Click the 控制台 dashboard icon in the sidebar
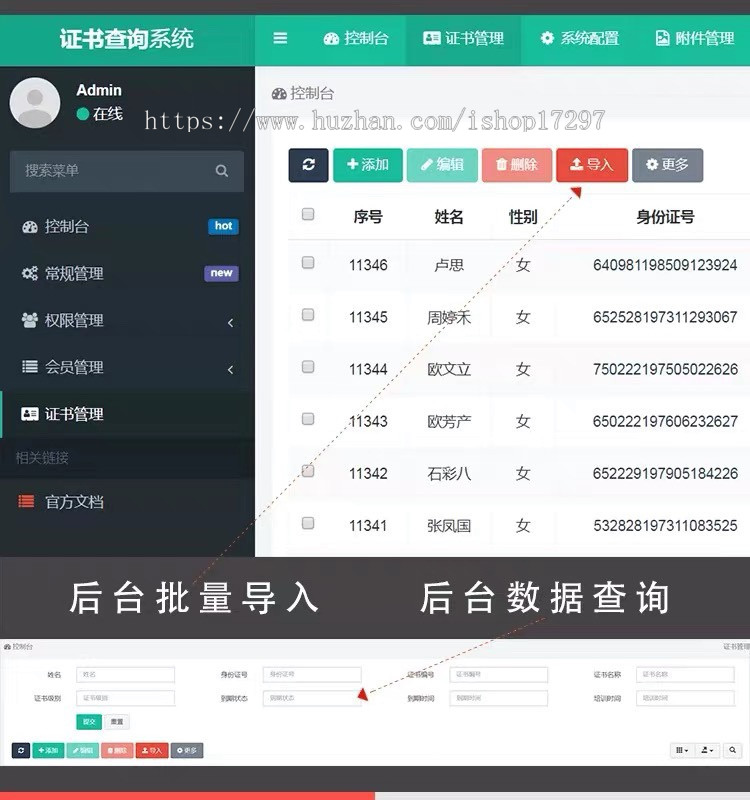This screenshot has height=800, width=750. (30, 227)
